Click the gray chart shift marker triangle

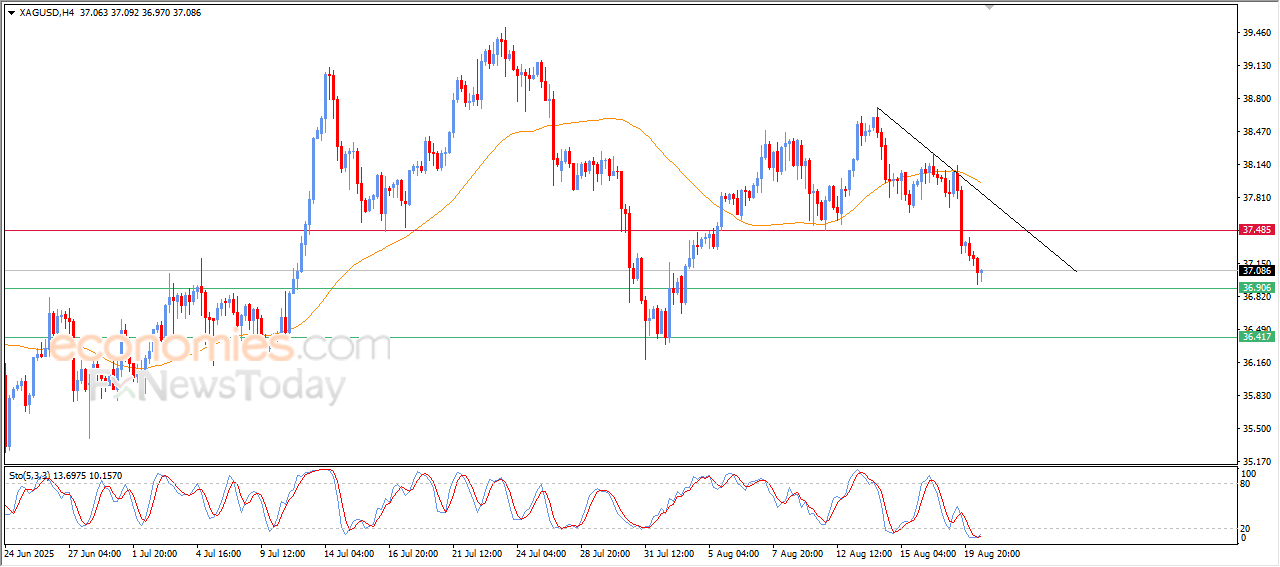coord(990,7)
